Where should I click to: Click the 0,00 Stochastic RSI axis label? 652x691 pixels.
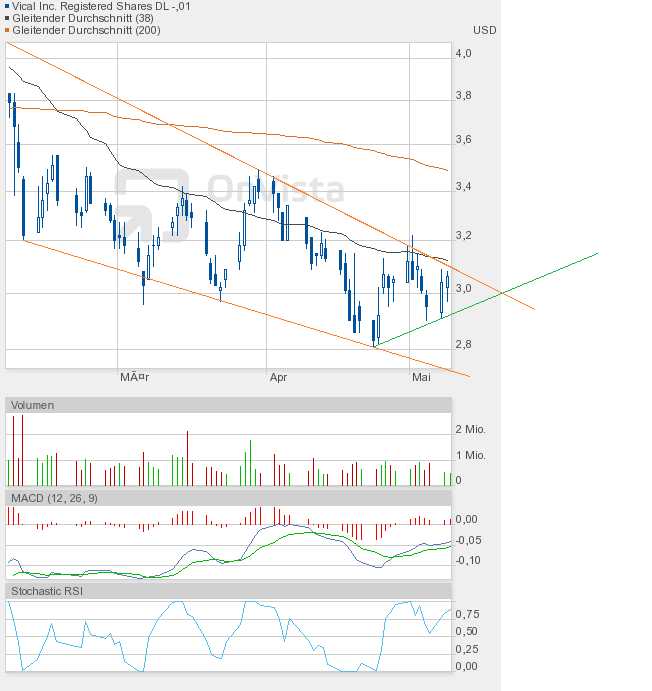(x=467, y=666)
